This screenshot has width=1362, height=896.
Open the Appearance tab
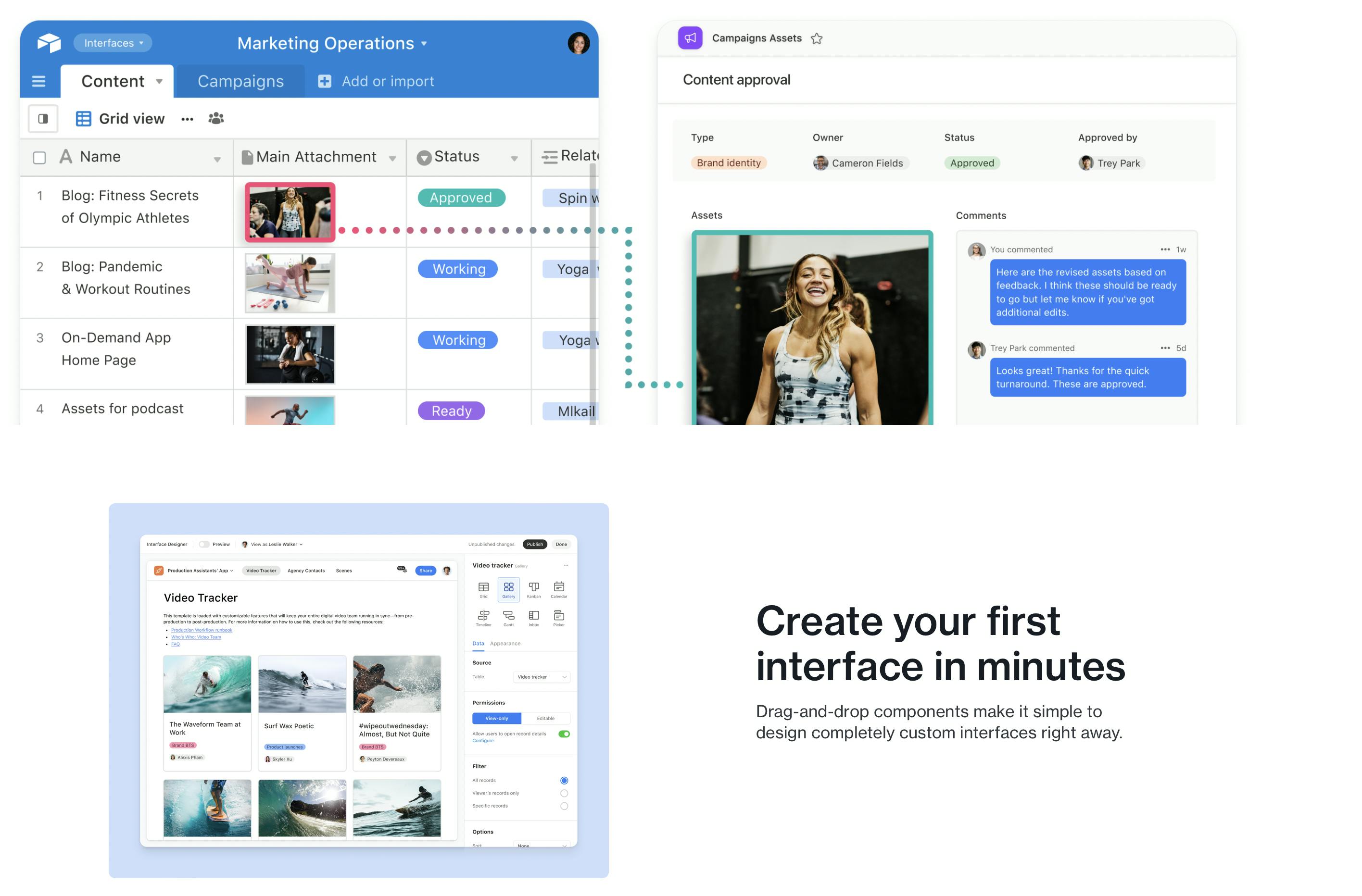pos(505,643)
